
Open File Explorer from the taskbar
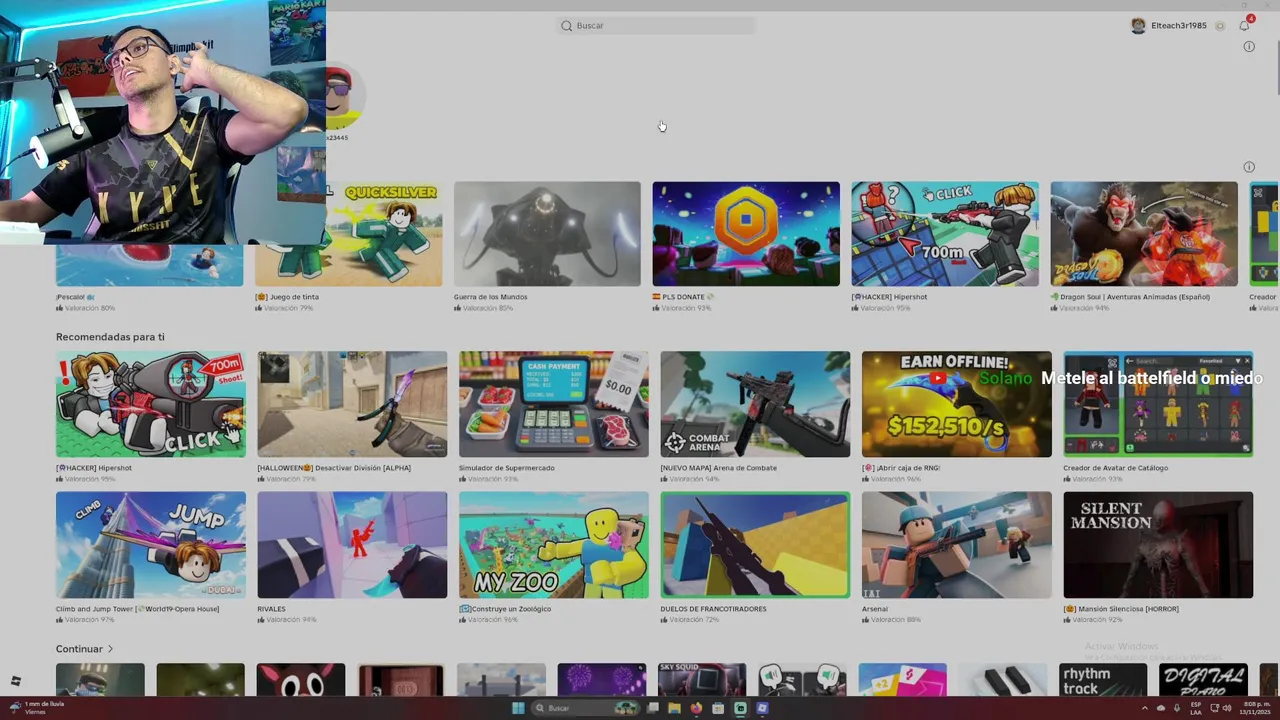[674, 708]
